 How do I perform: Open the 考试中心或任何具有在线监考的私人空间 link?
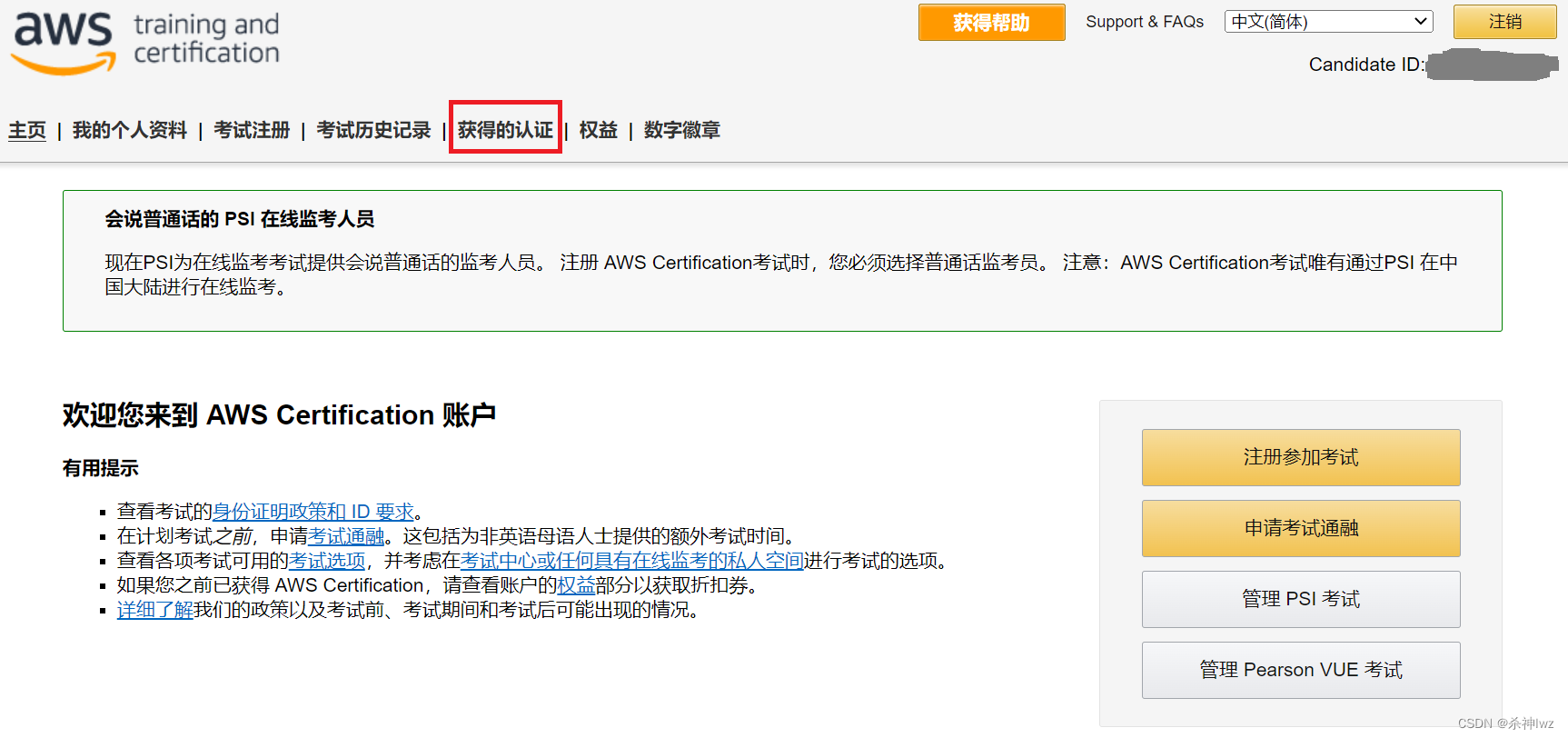point(632,561)
